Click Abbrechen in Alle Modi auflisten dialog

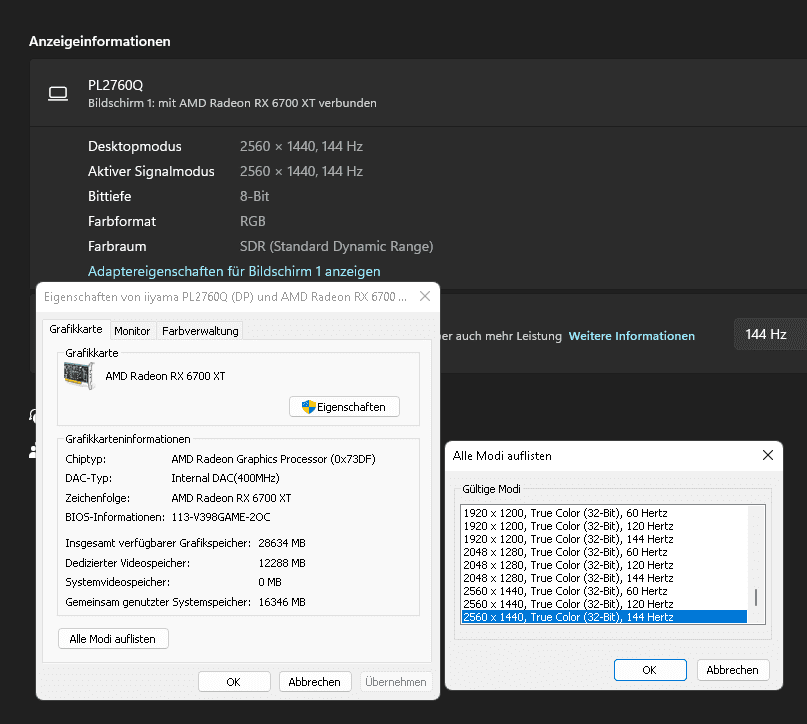(x=732, y=670)
